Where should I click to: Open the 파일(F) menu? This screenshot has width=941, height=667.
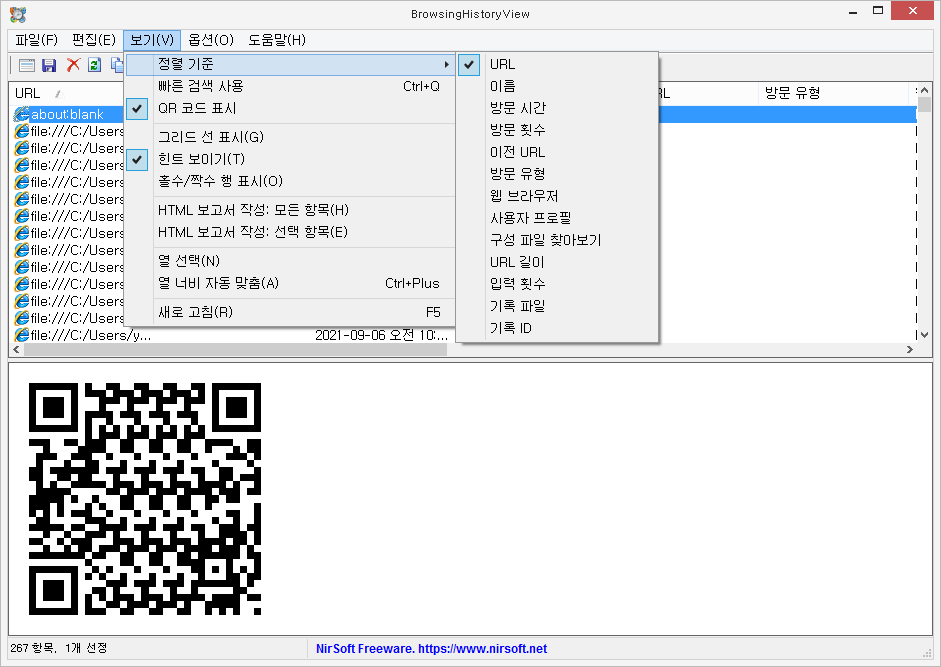pos(37,40)
